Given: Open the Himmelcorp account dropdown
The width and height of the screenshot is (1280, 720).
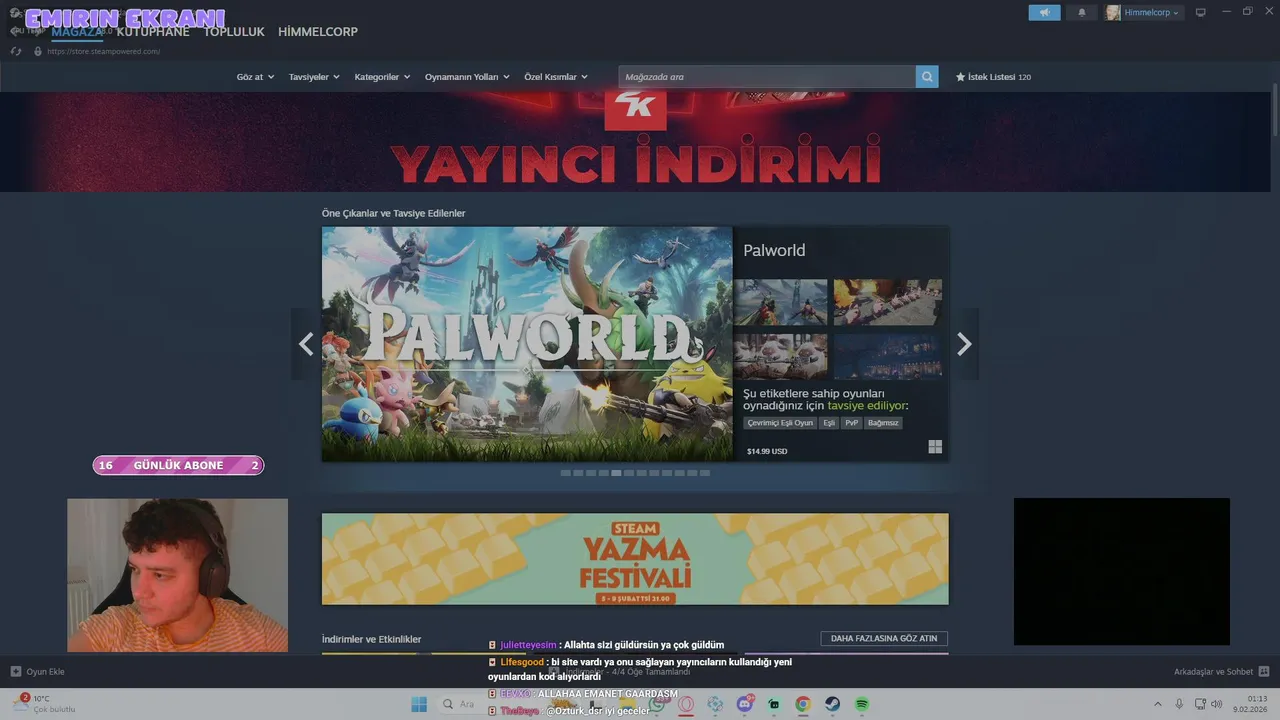Looking at the screenshot, I should coord(1153,13).
